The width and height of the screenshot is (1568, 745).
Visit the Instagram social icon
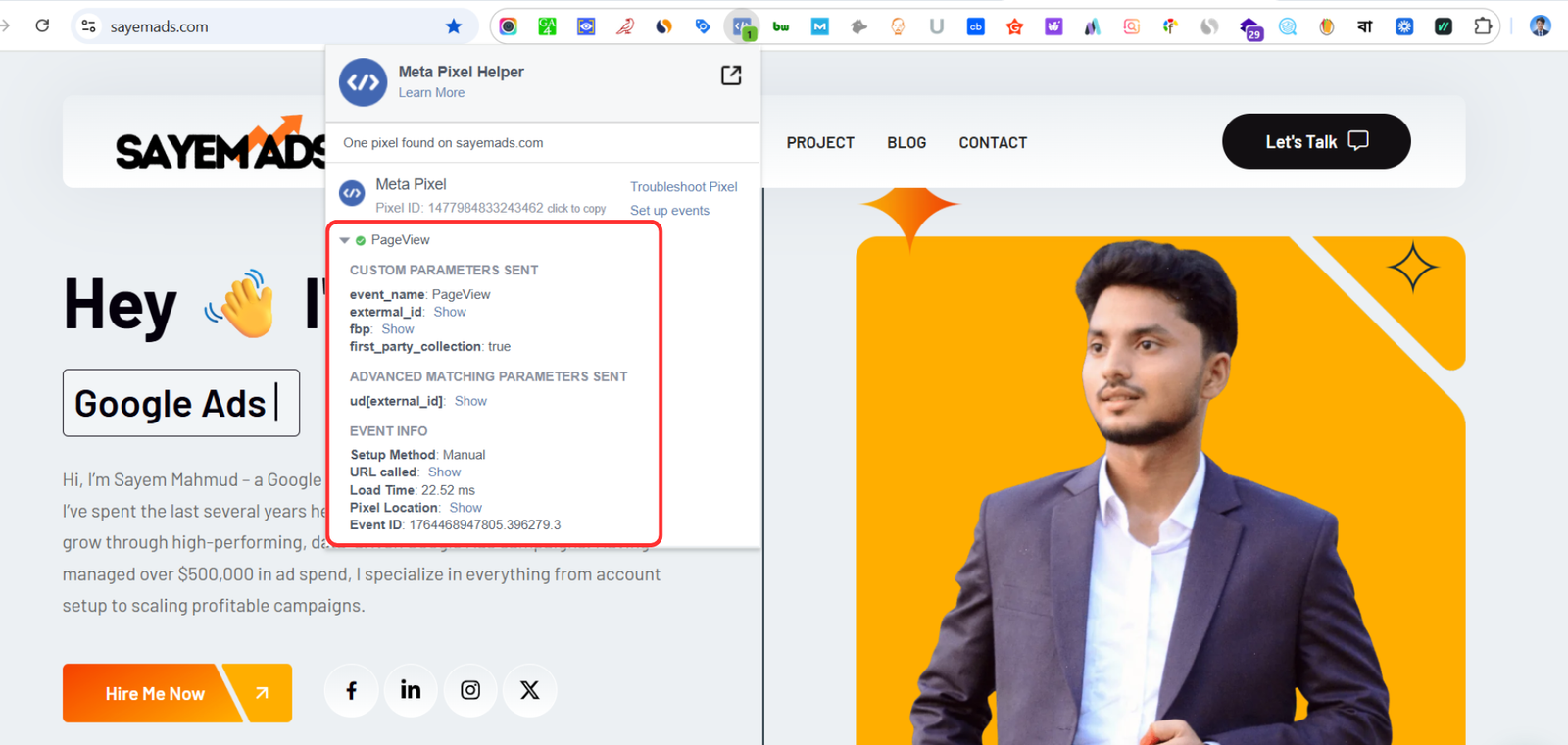click(x=470, y=691)
